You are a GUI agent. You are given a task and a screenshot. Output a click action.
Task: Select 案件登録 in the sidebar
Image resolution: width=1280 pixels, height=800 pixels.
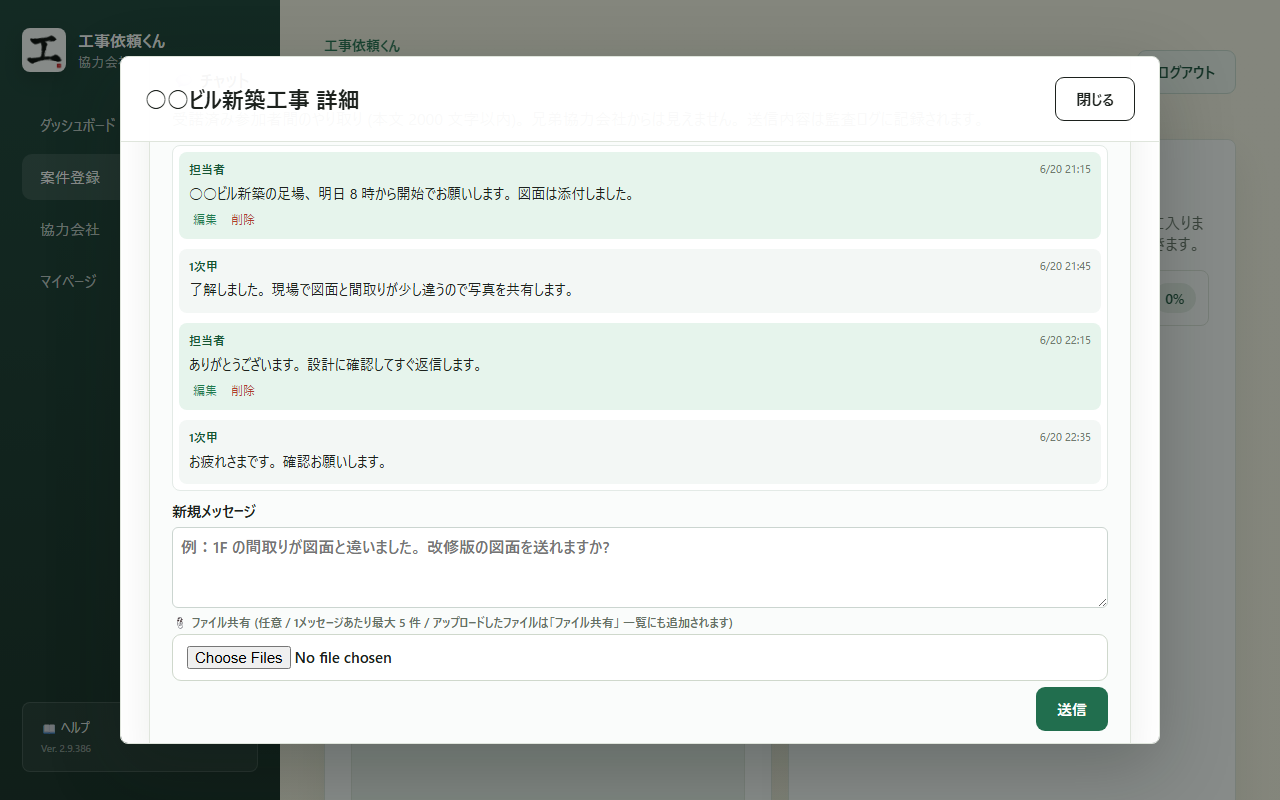pos(70,177)
